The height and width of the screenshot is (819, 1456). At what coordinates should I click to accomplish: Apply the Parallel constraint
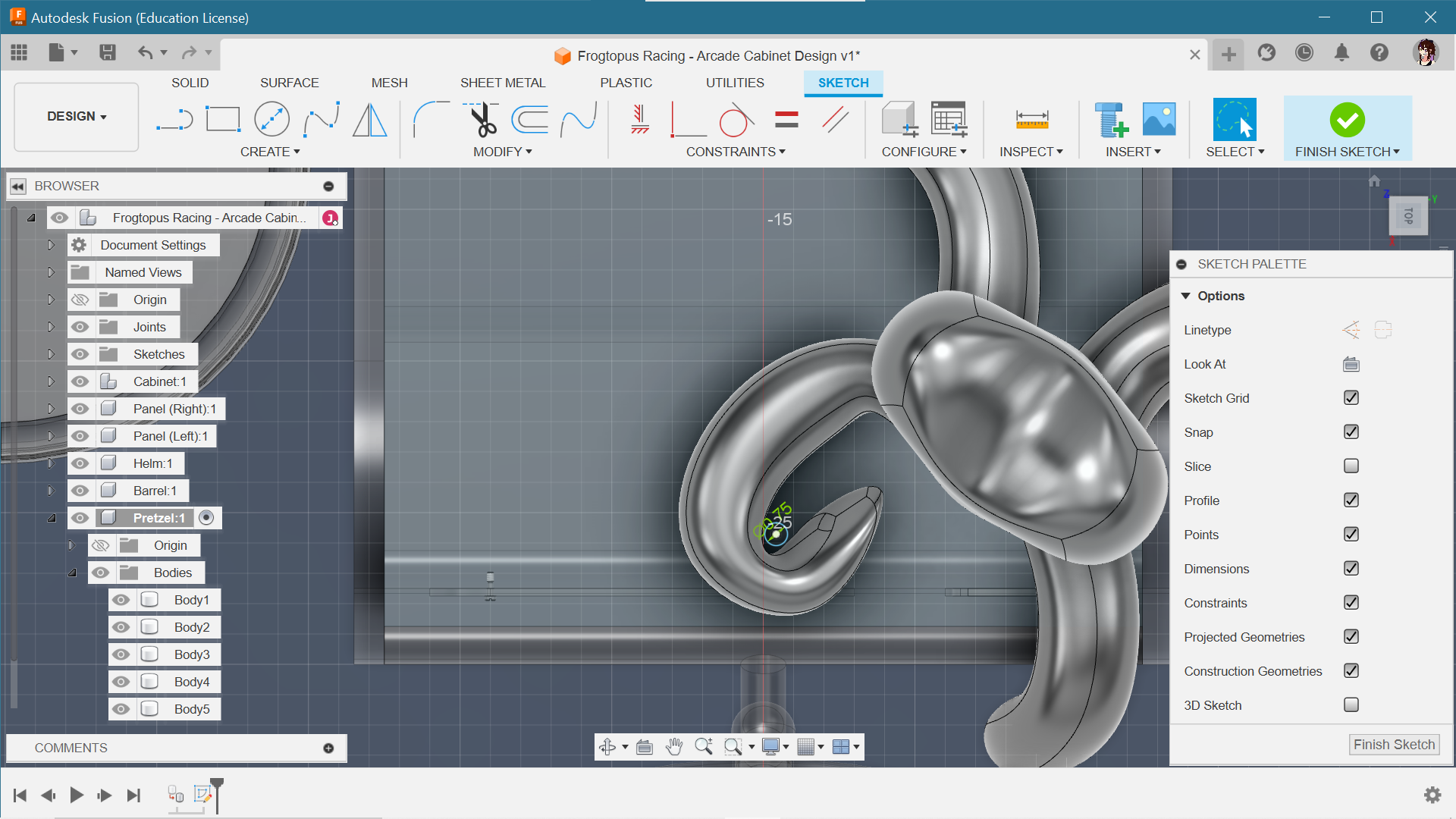(x=835, y=120)
